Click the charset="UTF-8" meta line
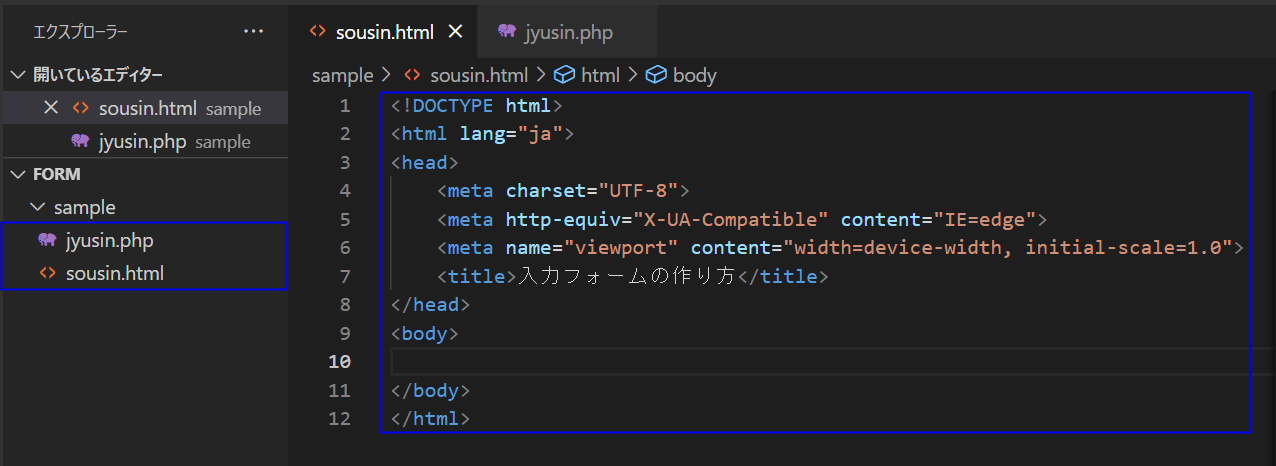 point(564,190)
